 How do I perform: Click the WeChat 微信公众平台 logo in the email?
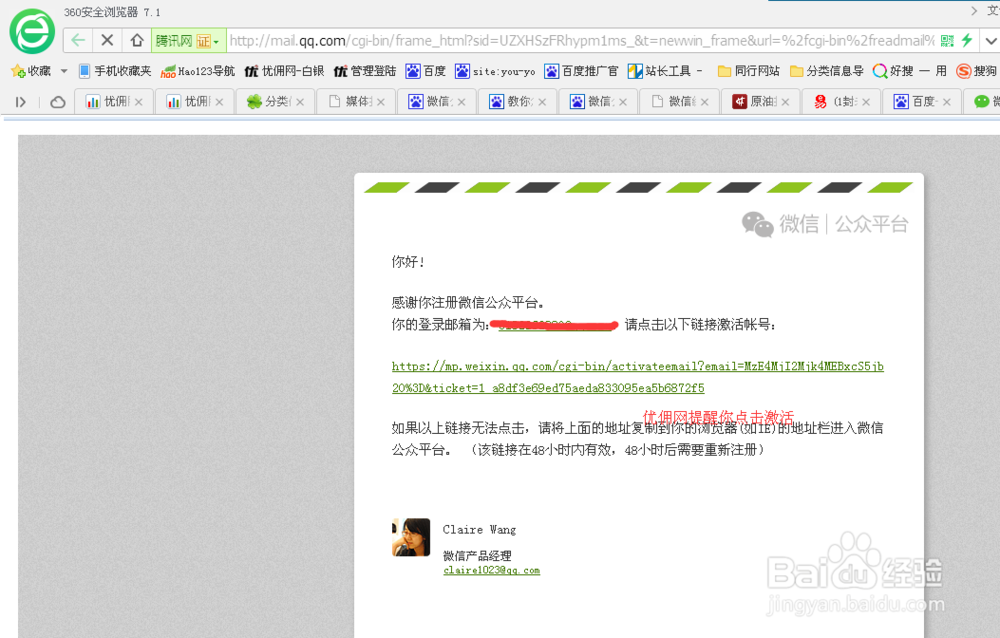(825, 224)
